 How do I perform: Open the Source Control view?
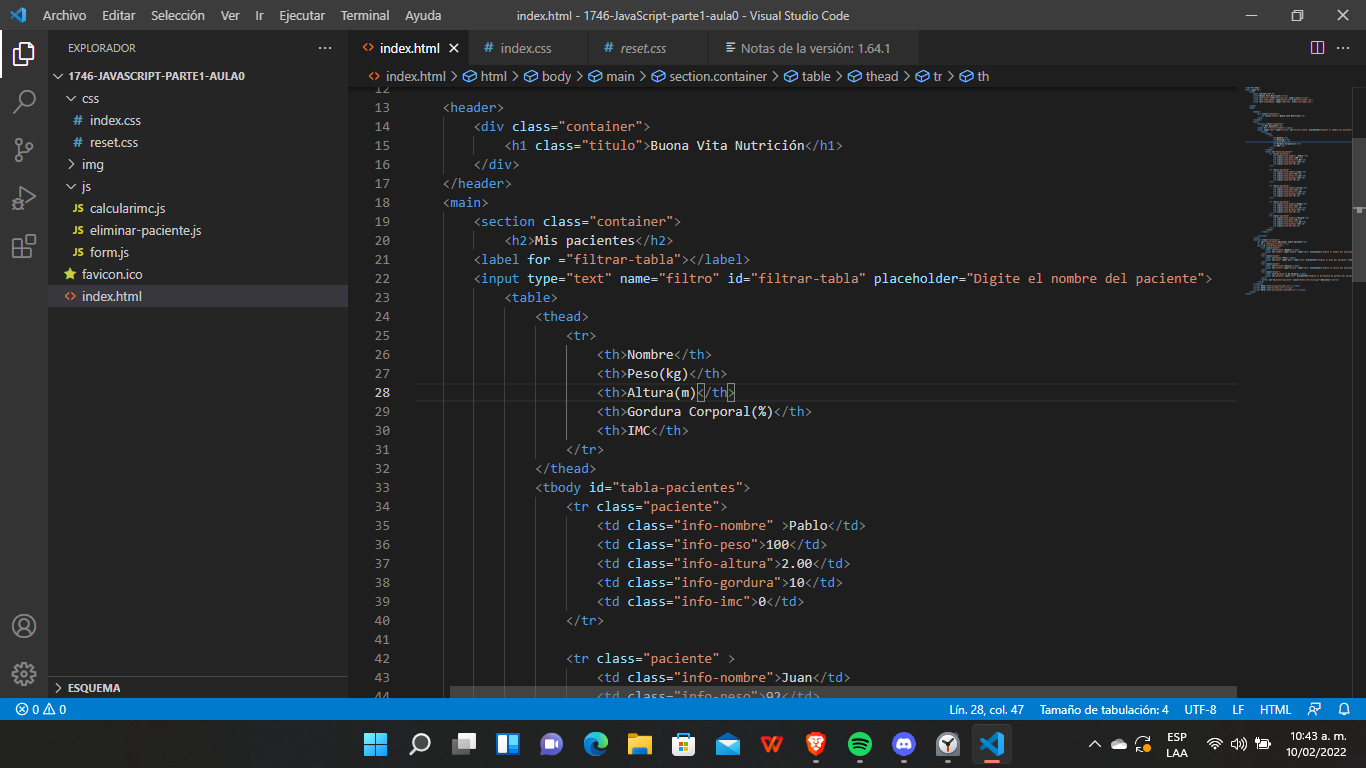pyautogui.click(x=24, y=150)
